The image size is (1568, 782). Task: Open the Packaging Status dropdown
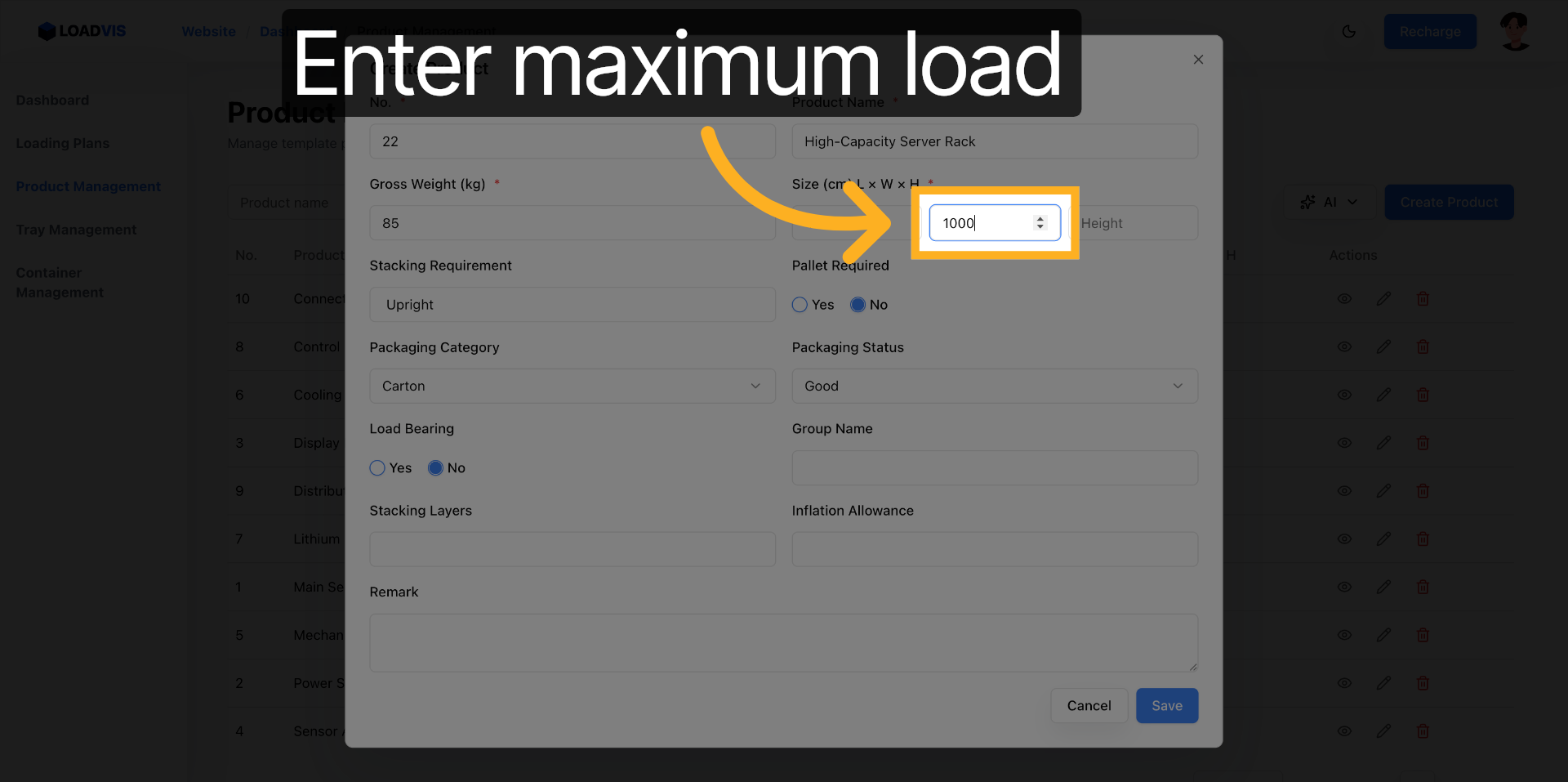994,386
